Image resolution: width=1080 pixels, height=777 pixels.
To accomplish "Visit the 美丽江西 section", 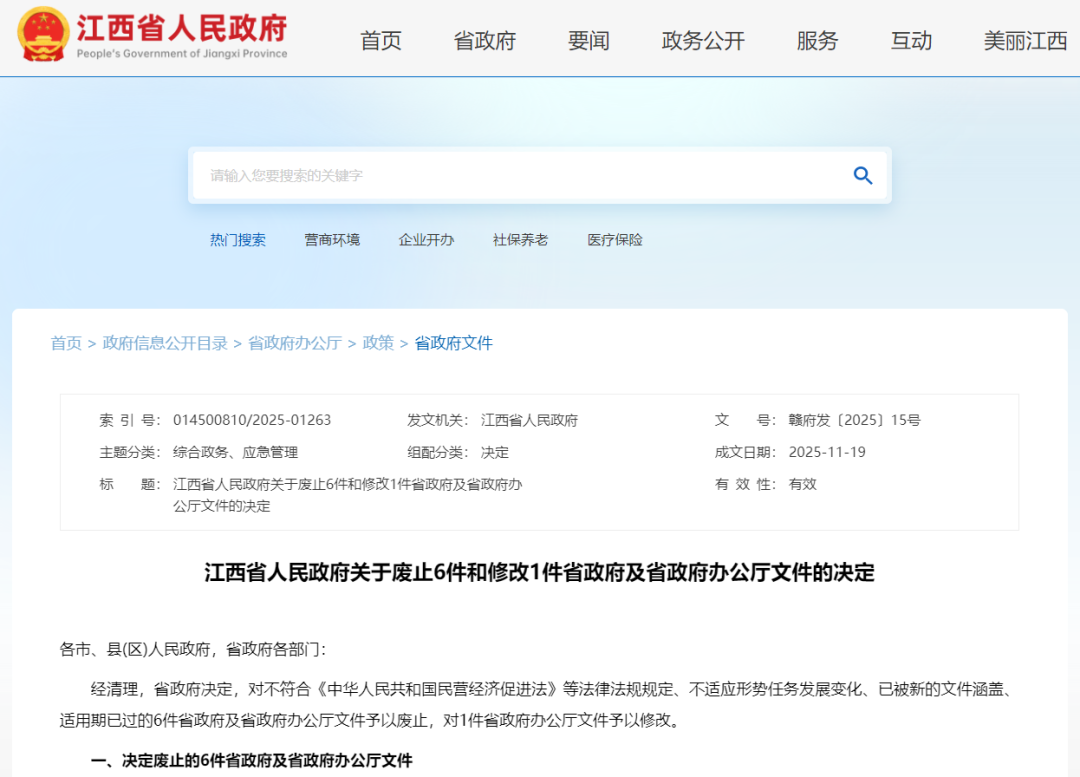I will tap(1025, 41).
